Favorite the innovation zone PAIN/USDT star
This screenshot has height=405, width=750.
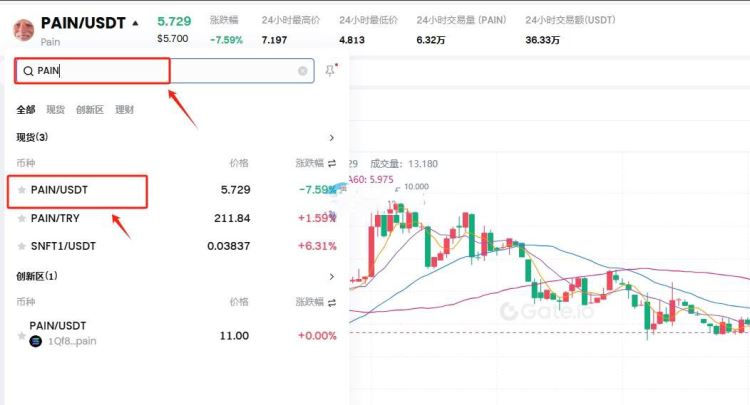tap(22, 336)
